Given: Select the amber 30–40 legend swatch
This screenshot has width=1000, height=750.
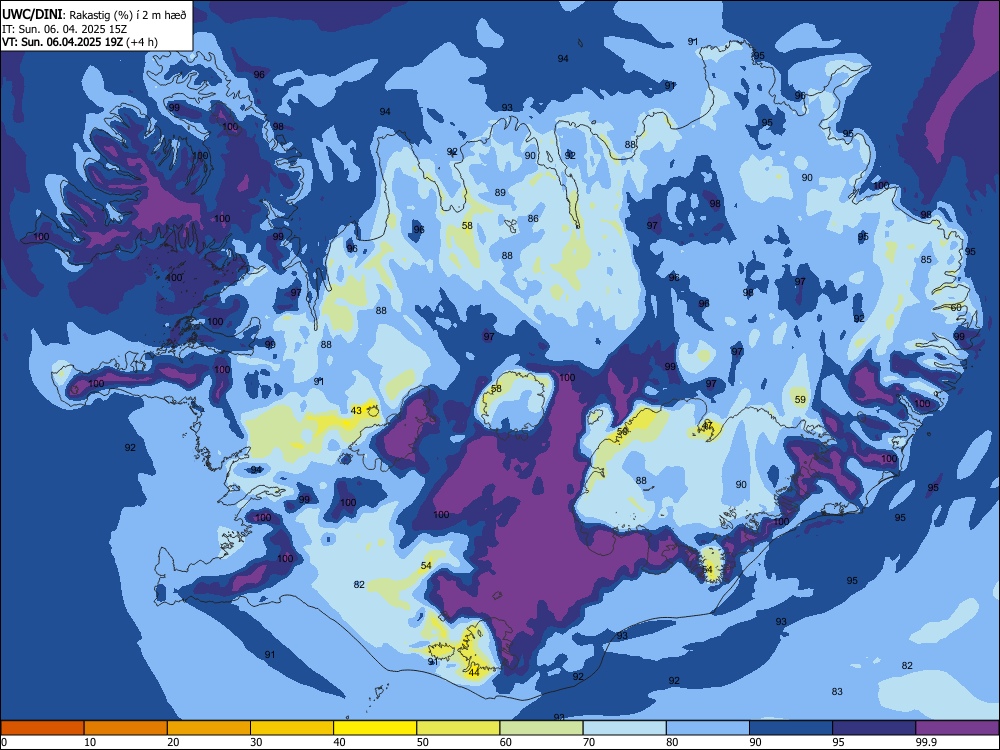Looking at the screenshot, I should pyautogui.click(x=292, y=728).
